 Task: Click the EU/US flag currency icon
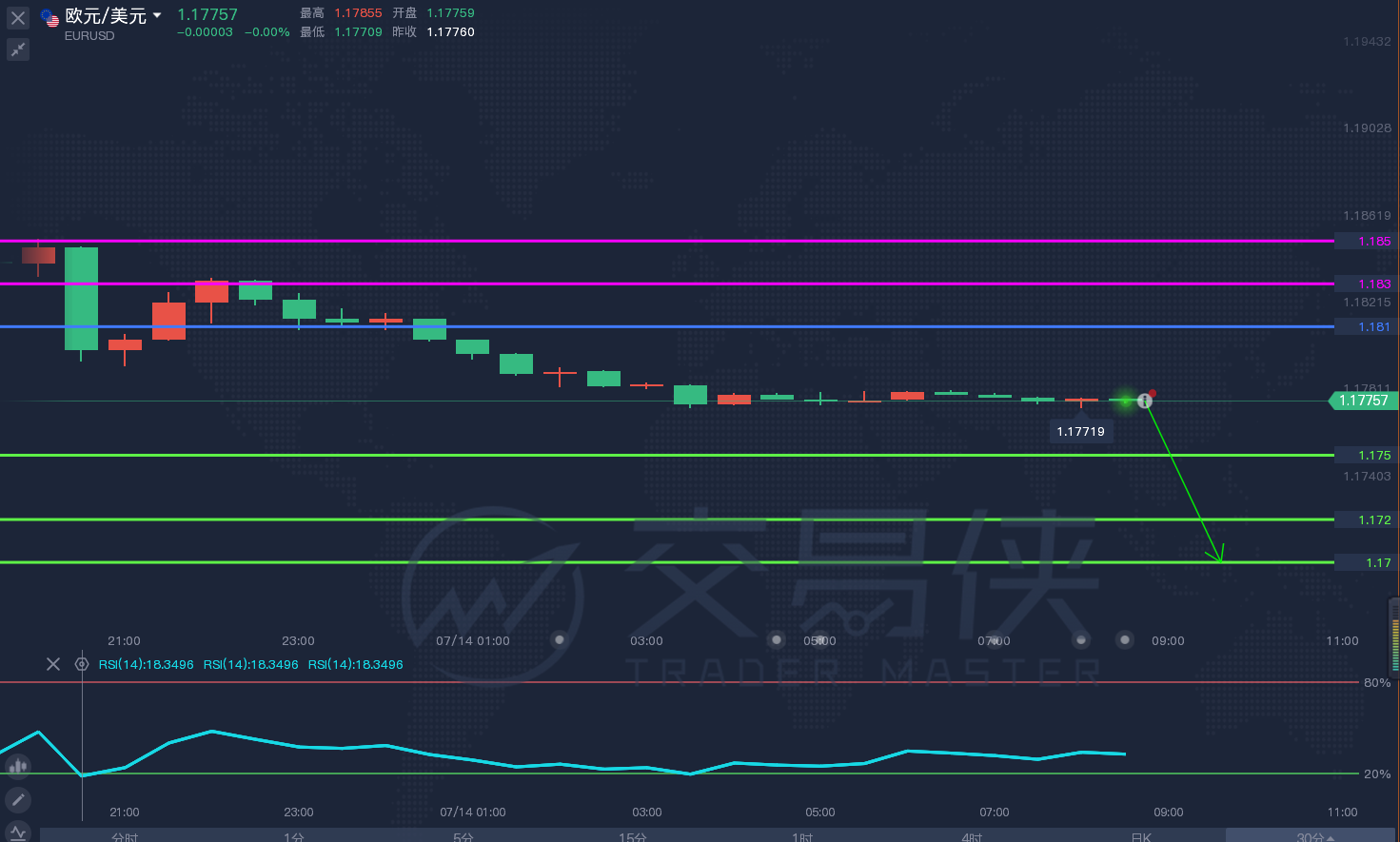pos(49,17)
